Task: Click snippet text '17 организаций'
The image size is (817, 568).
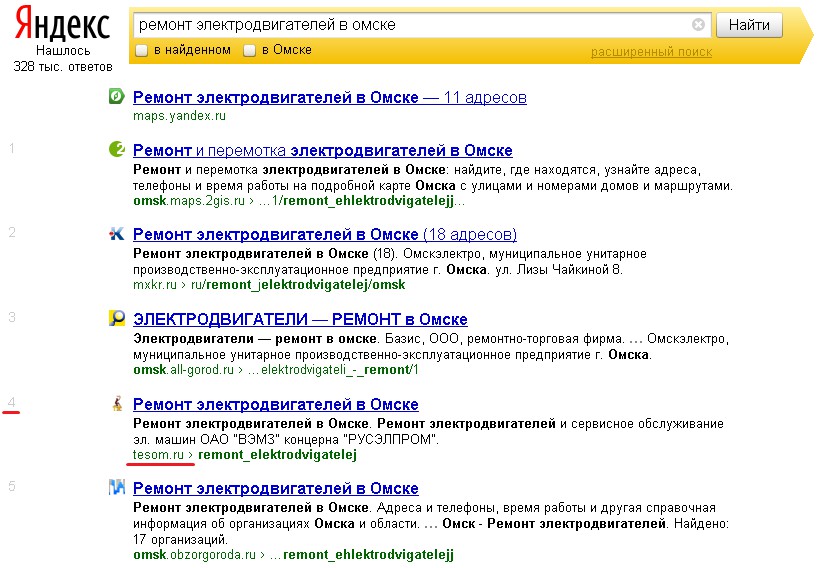Action: (180, 539)
